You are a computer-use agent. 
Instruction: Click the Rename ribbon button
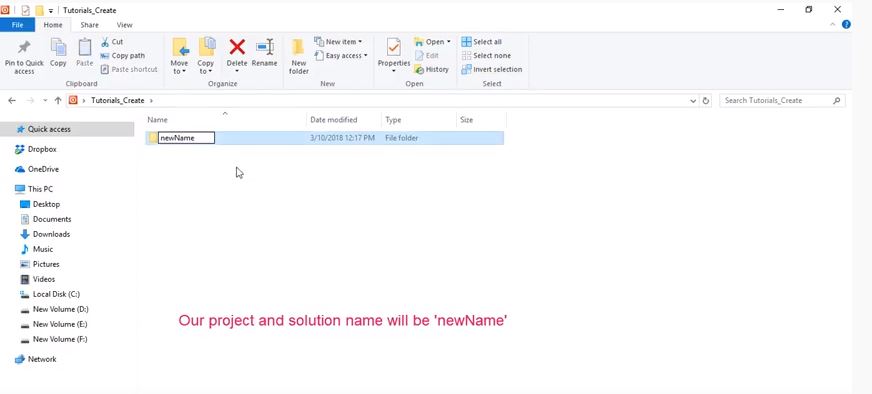[x=264, y=53]
